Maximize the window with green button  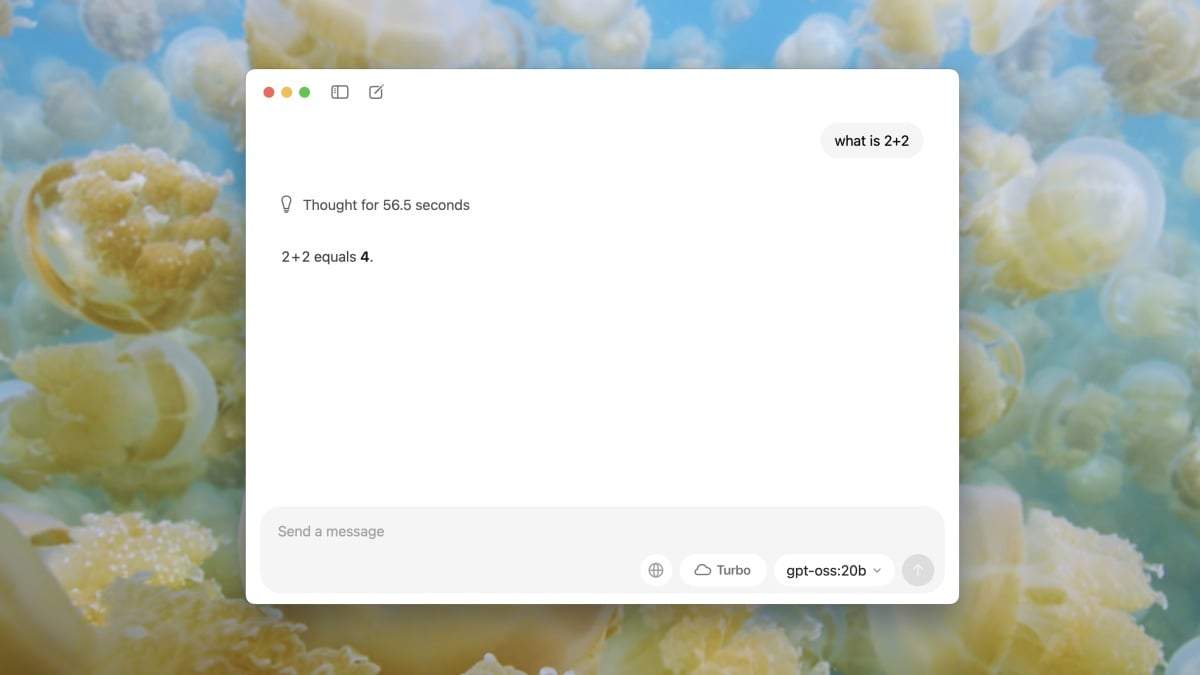click(305, 92)
